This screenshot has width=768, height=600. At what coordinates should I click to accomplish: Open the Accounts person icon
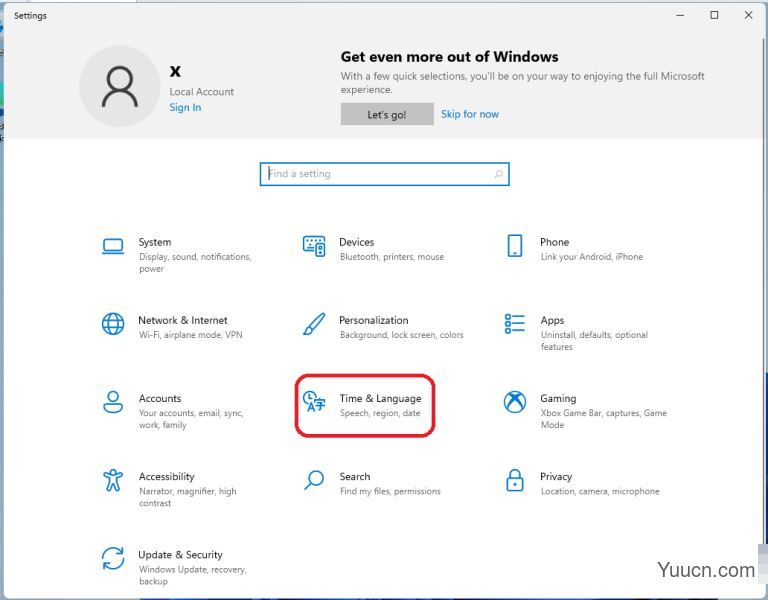tap(113, 402)
